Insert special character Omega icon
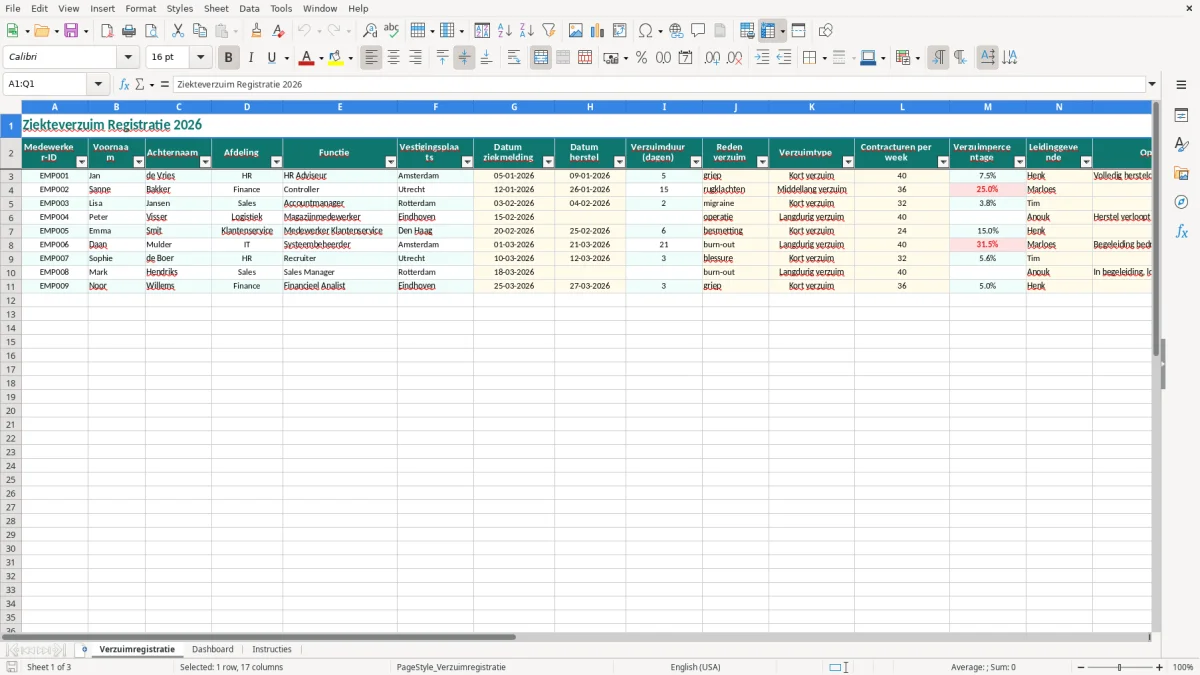 click(x=645, y=31)
